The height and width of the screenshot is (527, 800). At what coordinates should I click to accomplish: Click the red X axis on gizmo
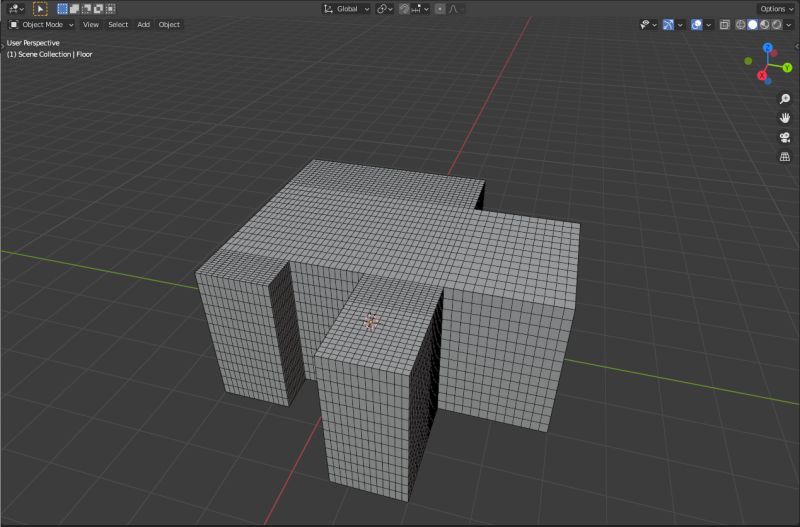[x=762, y=76]
